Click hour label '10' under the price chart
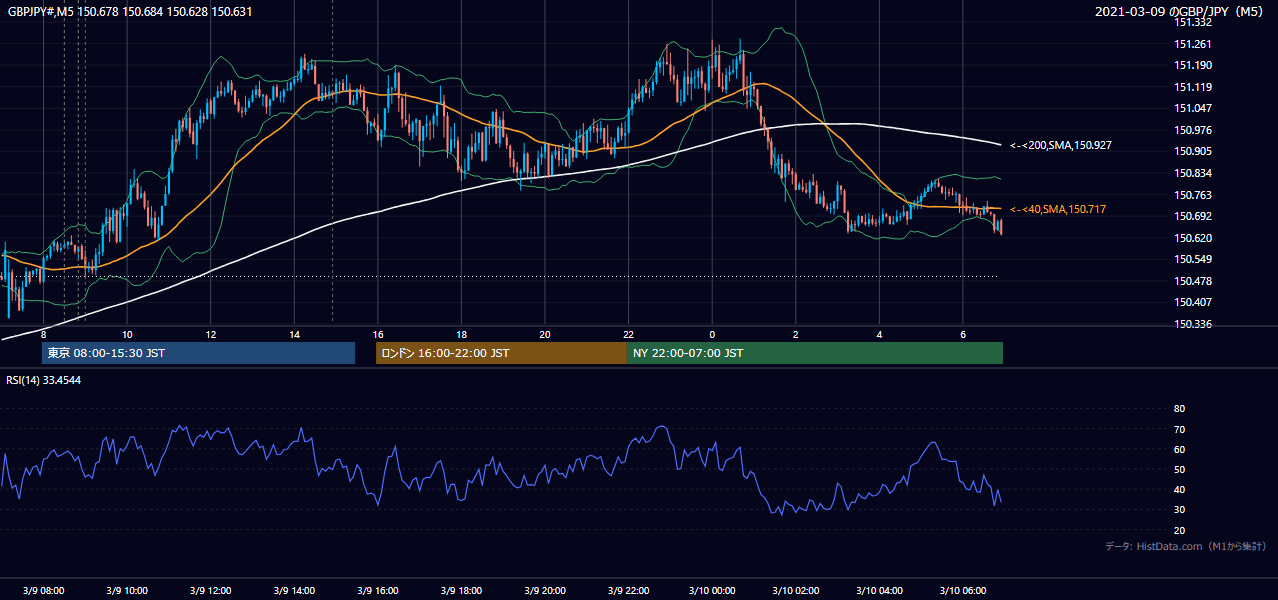 tap(127, 334)
